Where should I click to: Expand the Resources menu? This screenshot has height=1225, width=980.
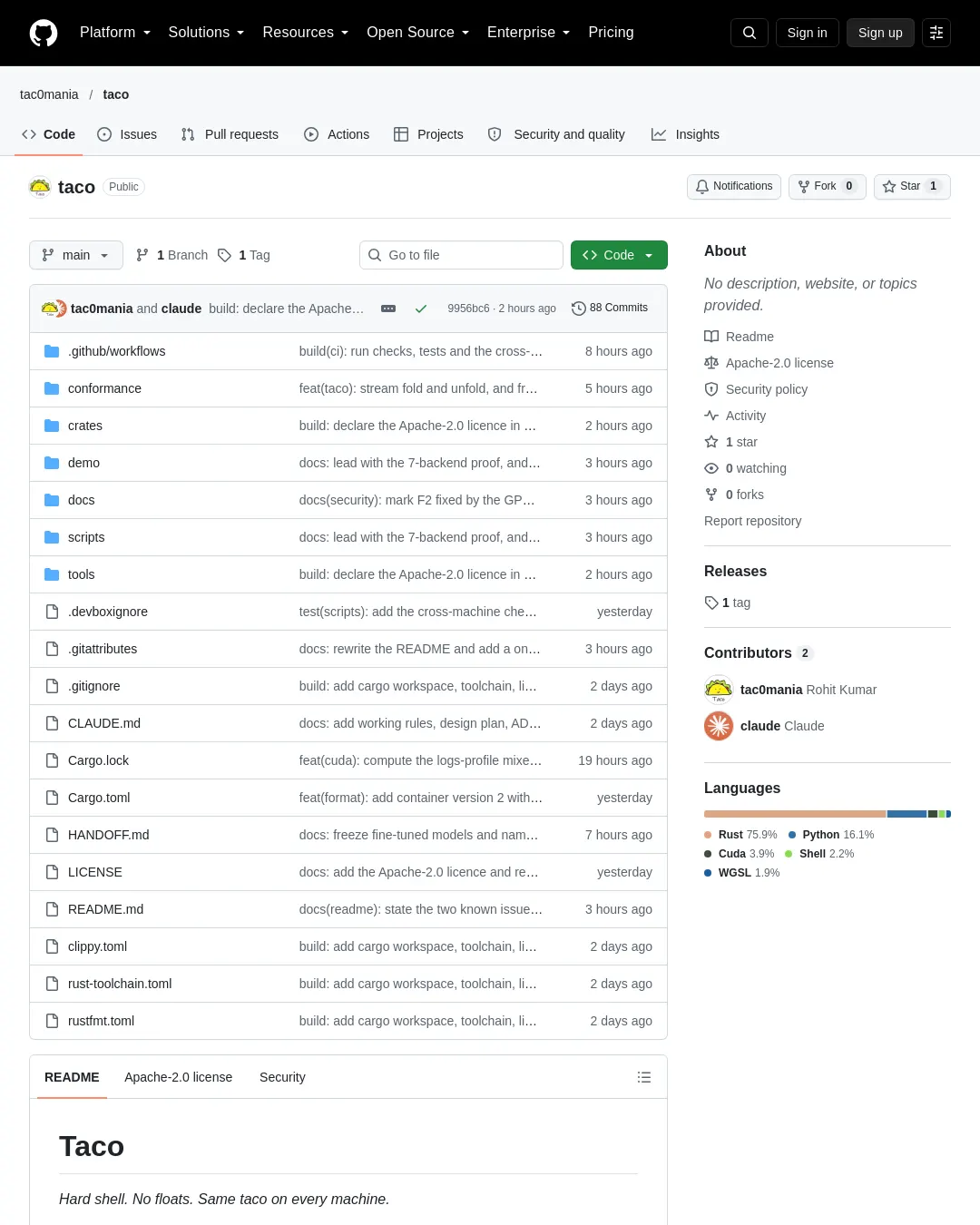305,33
